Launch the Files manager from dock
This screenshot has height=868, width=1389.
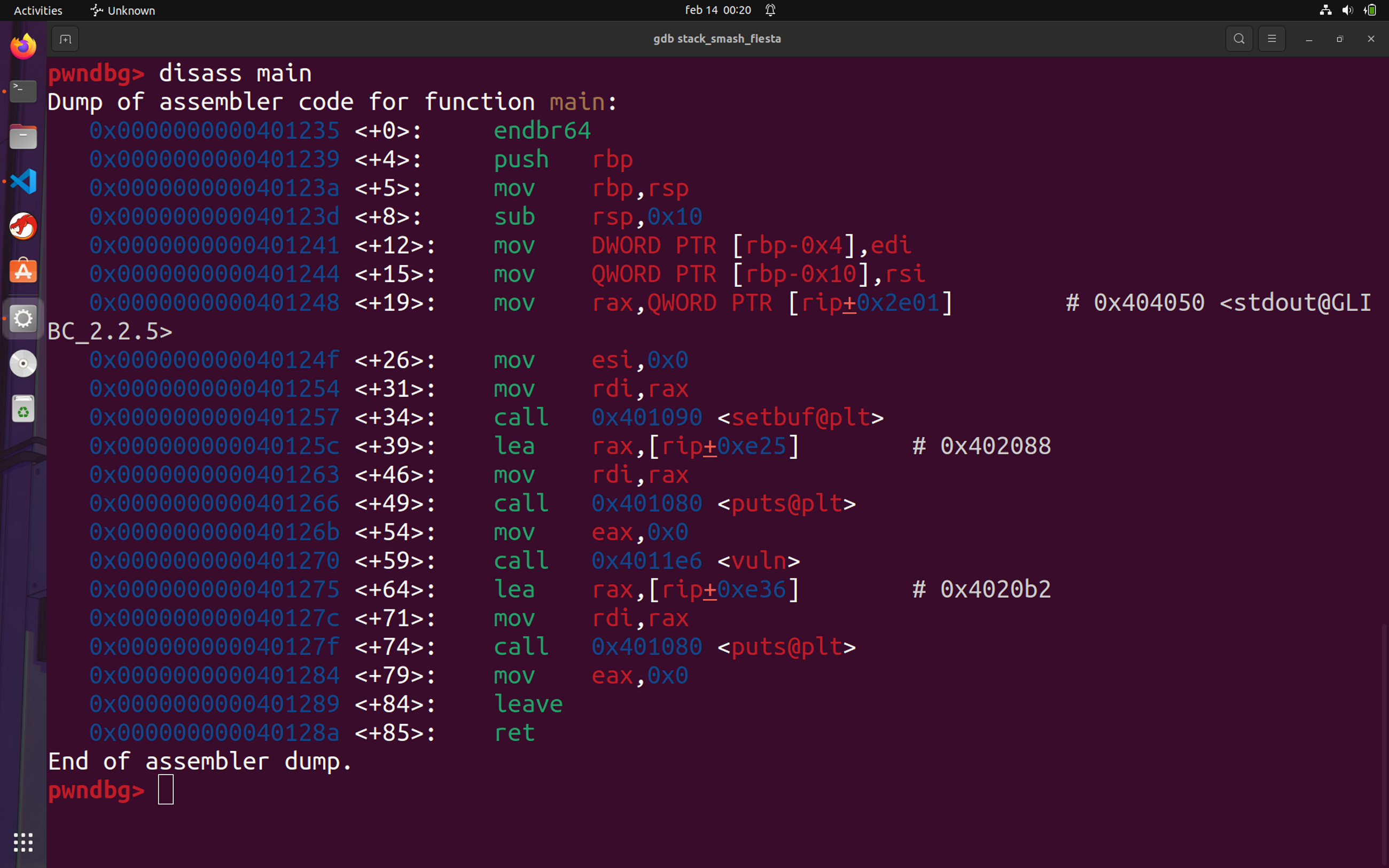click(x=24, y=137)
